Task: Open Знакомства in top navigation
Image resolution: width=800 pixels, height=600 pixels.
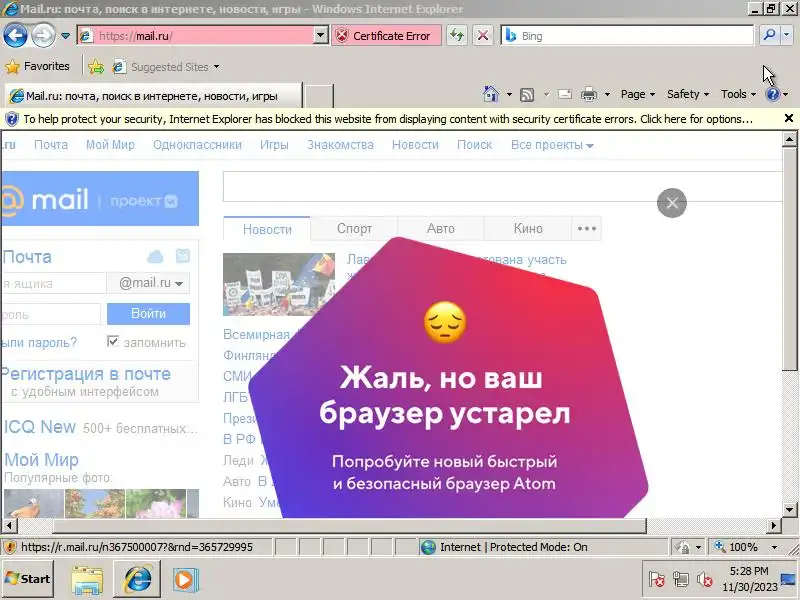Action: (340, 145)
